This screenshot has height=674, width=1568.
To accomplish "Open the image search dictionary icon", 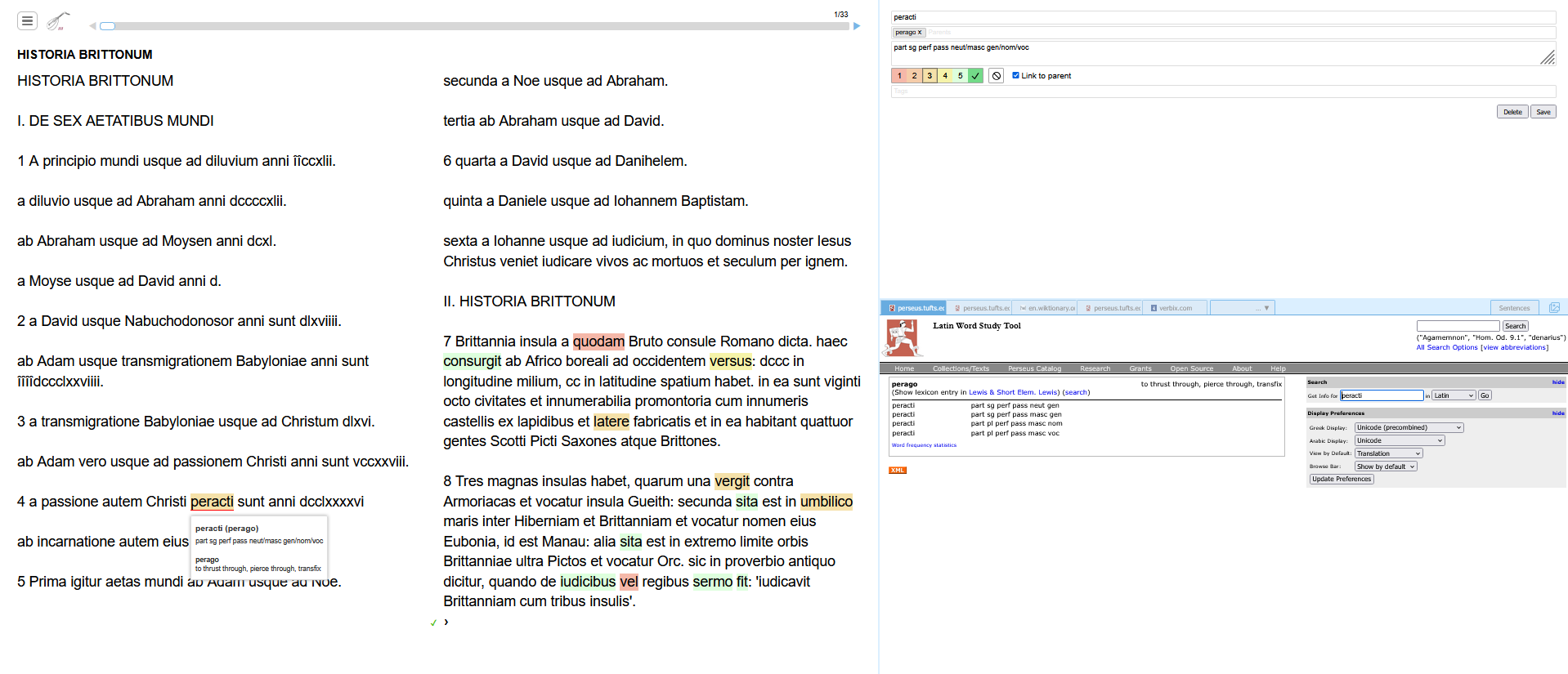I will [x=1554, y=308].
